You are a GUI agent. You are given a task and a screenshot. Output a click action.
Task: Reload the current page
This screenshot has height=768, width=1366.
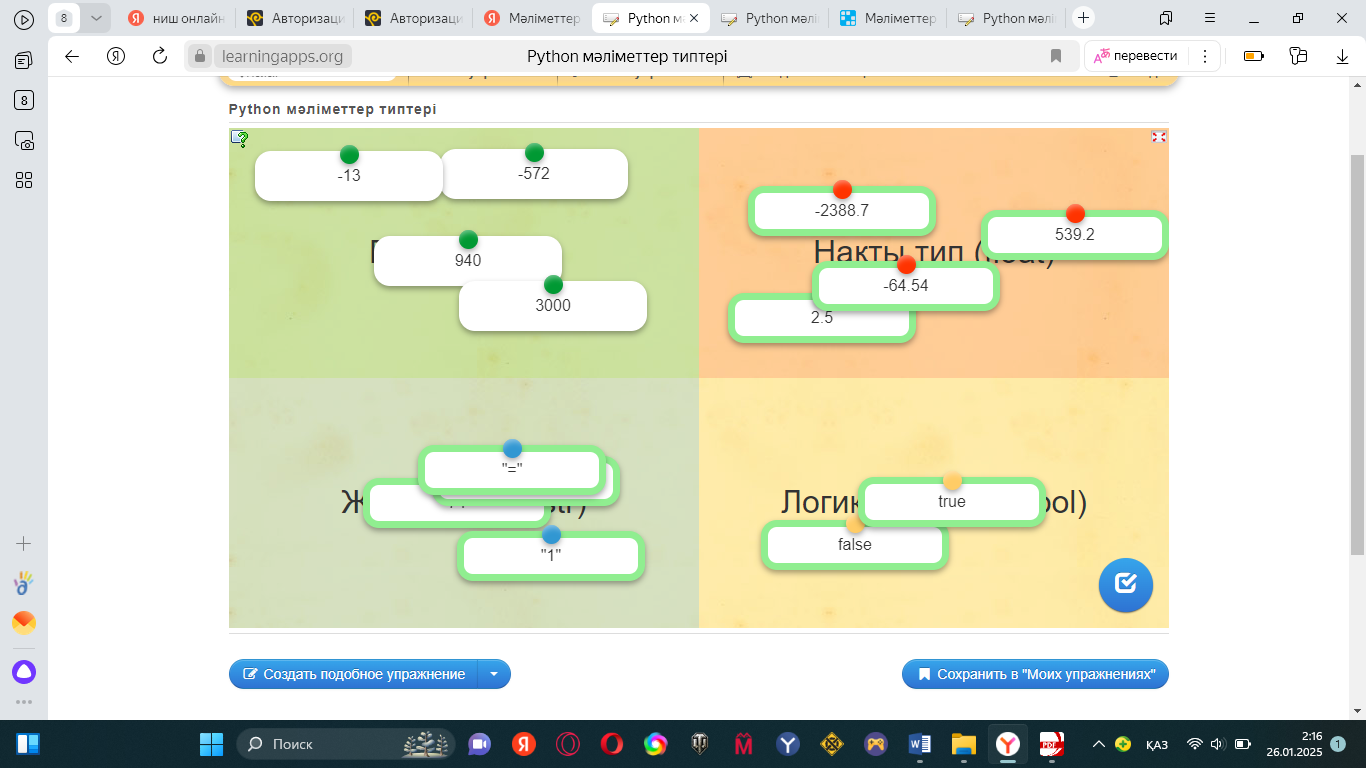[160, 56]
